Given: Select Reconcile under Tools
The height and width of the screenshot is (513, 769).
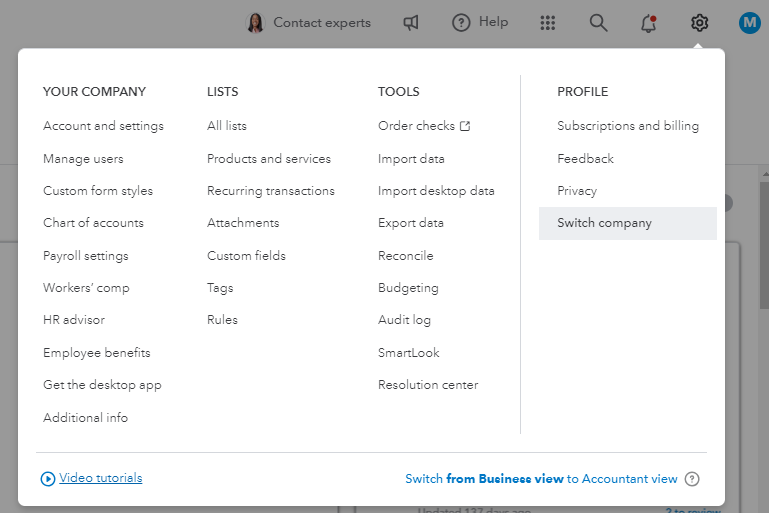Looking at the screenshot, I should click(405, 256).
